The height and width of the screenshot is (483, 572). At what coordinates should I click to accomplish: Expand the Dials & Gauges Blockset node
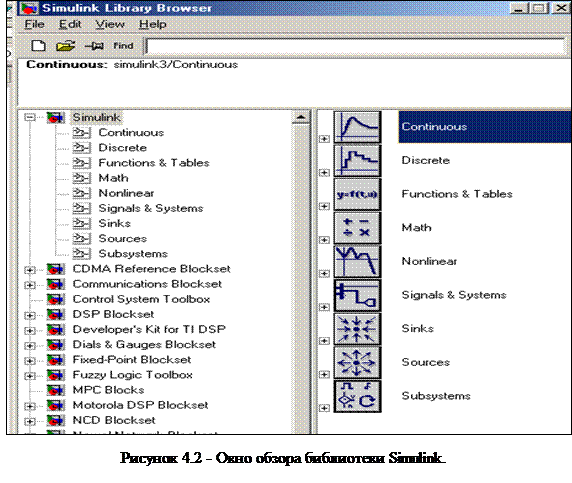pyautogui.click(x=30, y=345)
